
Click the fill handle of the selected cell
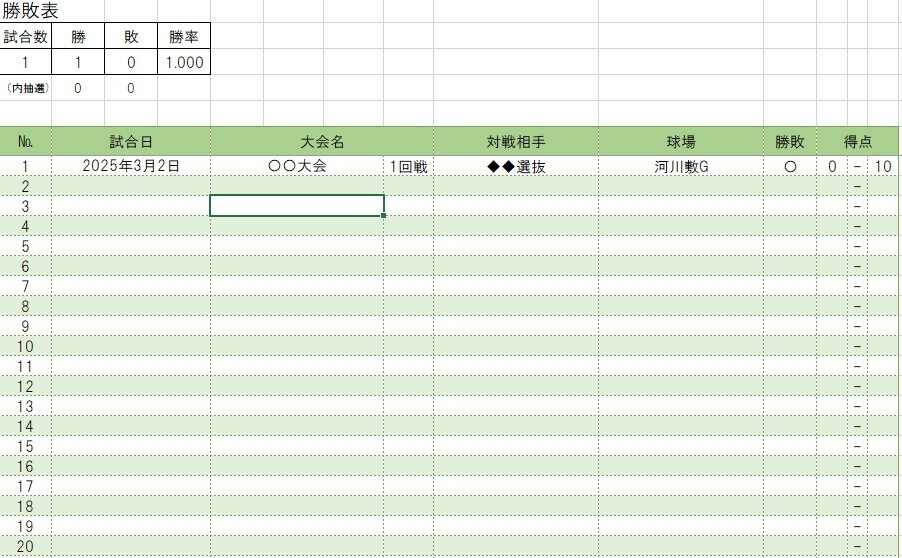384,216
